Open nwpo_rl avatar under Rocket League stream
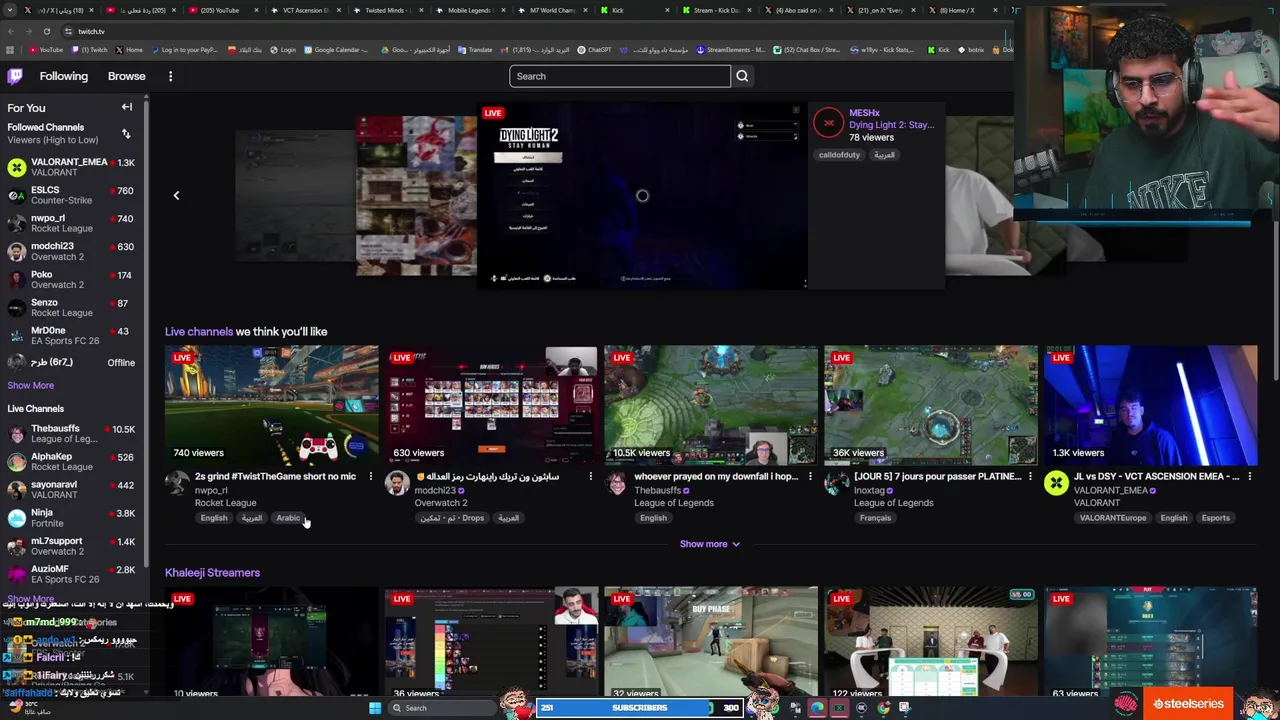Image resolution: width=1280 pixels, height=720 pixels. point(177,484)
